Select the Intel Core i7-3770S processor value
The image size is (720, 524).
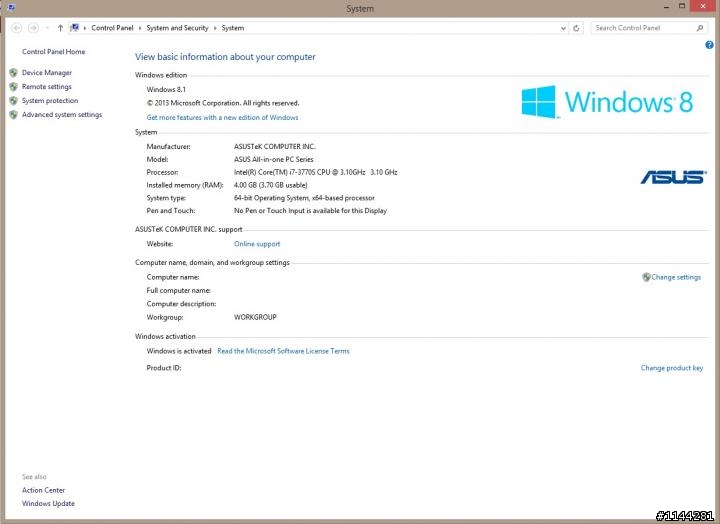point(315,172)
